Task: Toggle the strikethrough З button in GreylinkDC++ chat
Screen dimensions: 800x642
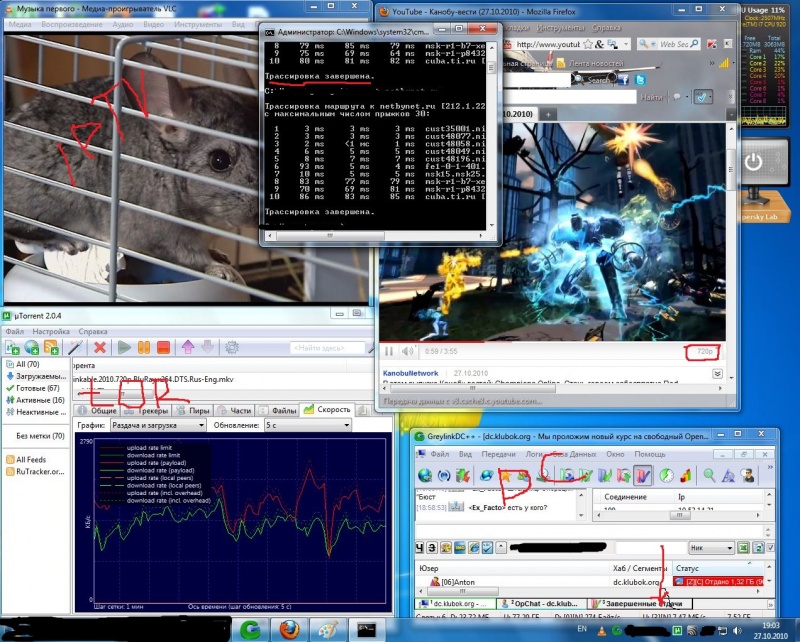Action: click(432, 548)
